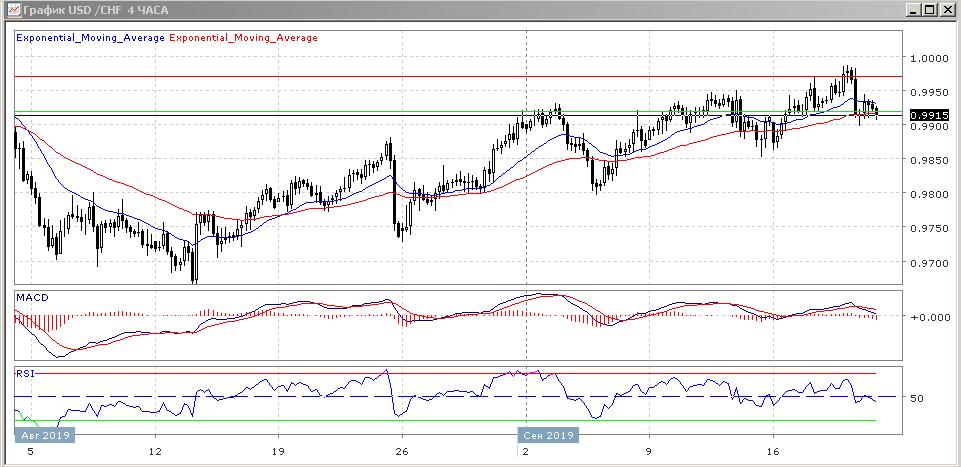
Task: Click date label 5 on time axis
Action: 31,452
